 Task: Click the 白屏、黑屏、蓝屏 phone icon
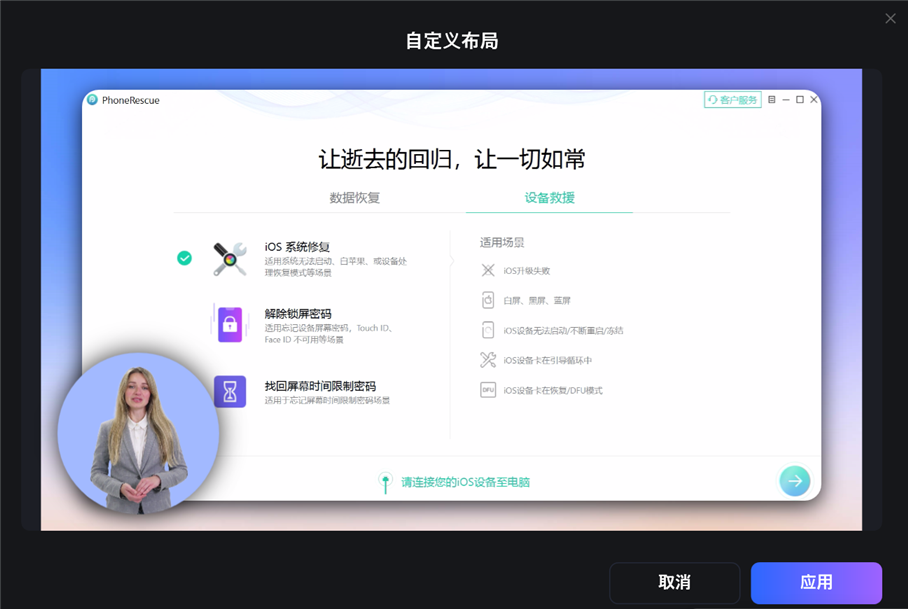coord(488,300)
